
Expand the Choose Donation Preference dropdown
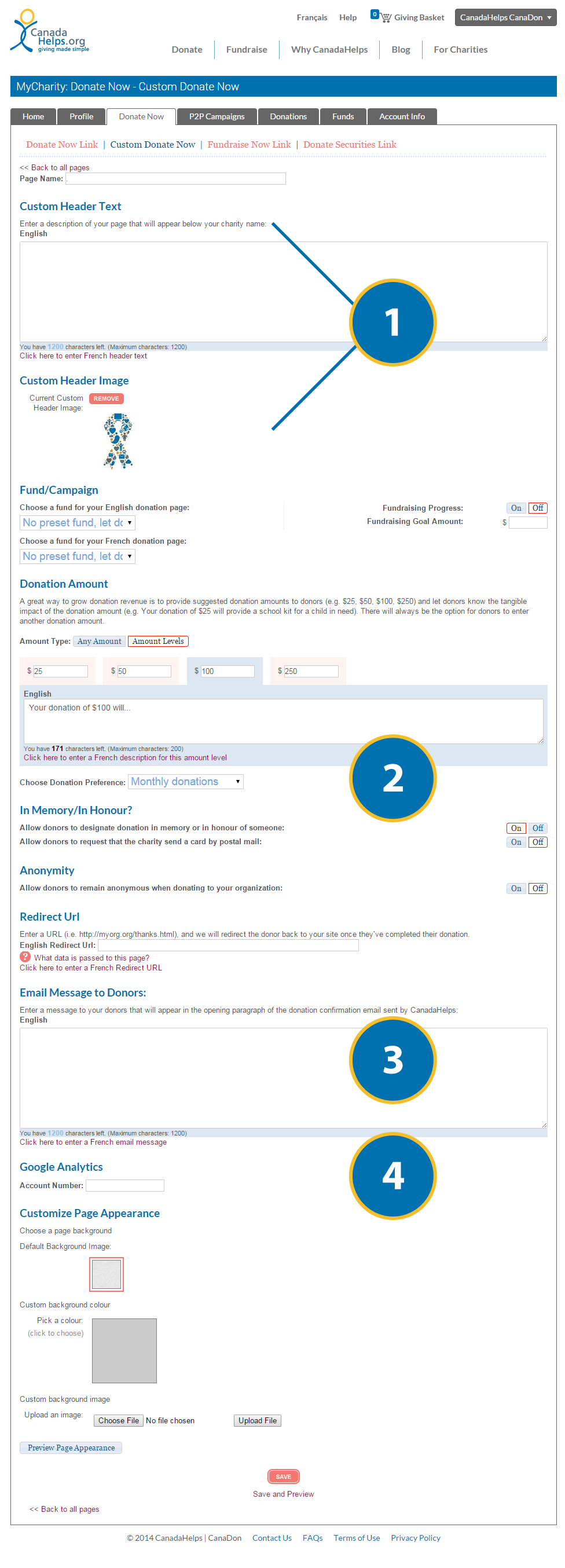pyautogui.click(x=185, y=782)
